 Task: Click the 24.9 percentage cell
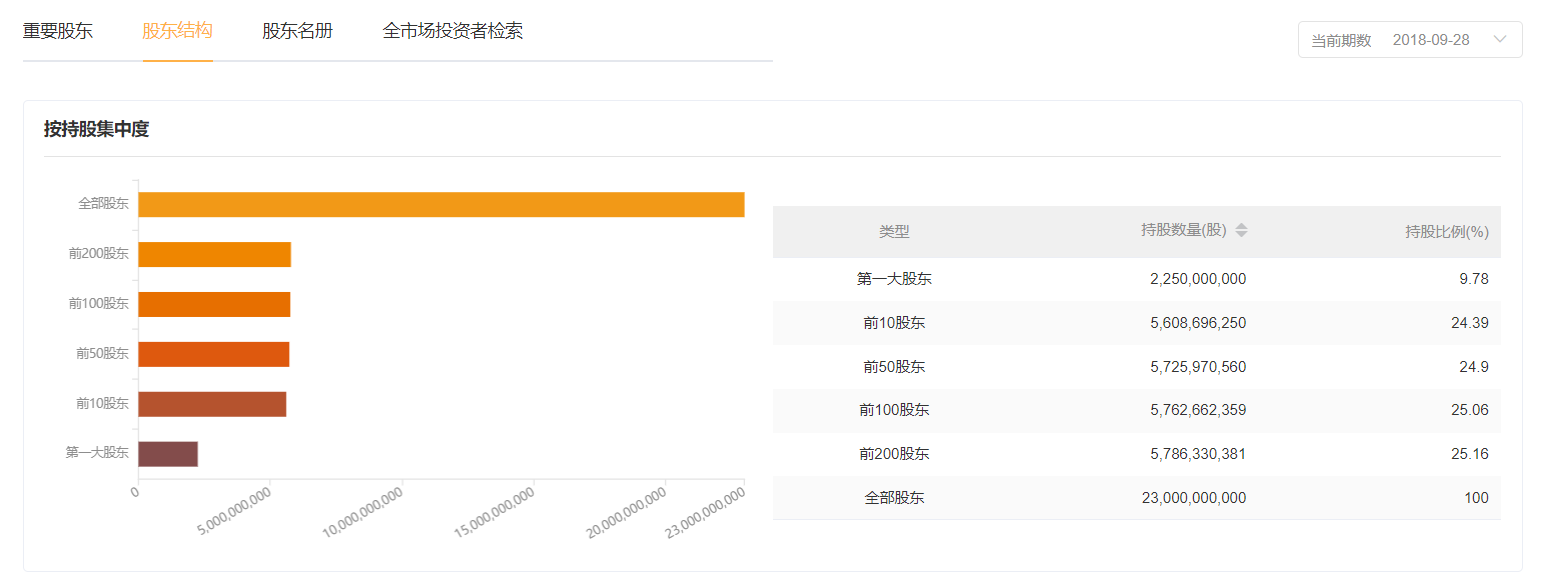tap(1474, 367)
